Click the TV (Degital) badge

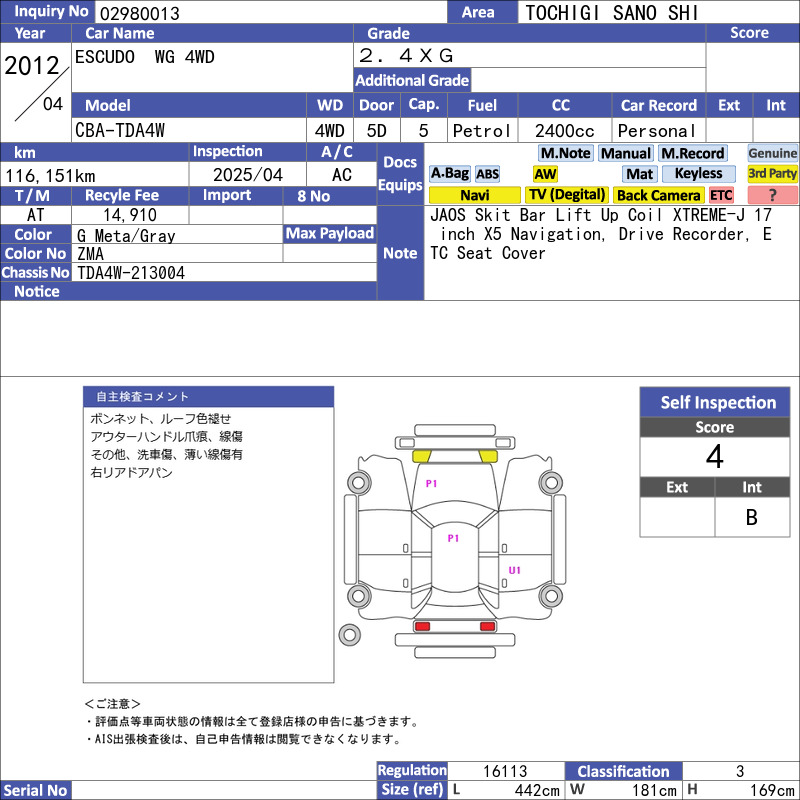[566, 195]
